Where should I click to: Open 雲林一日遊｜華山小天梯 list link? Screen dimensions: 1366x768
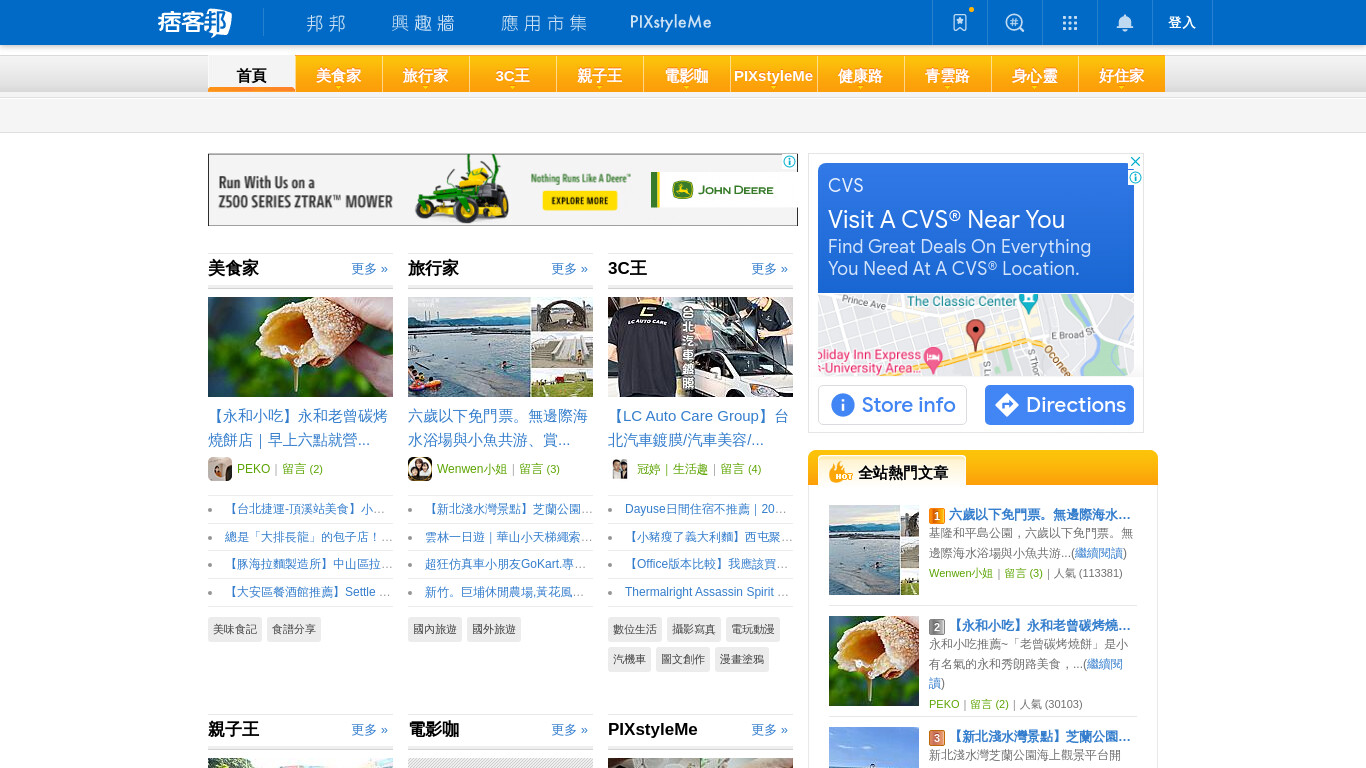tap(509, 537)
